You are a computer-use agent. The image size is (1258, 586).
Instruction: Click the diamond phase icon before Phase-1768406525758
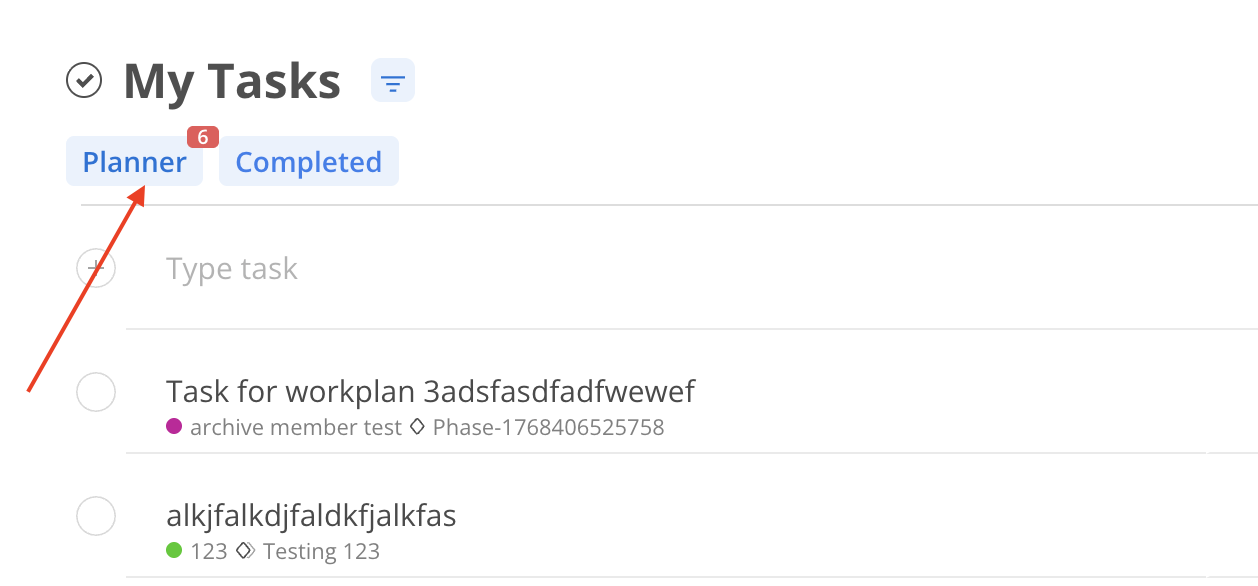click(419, 427)
